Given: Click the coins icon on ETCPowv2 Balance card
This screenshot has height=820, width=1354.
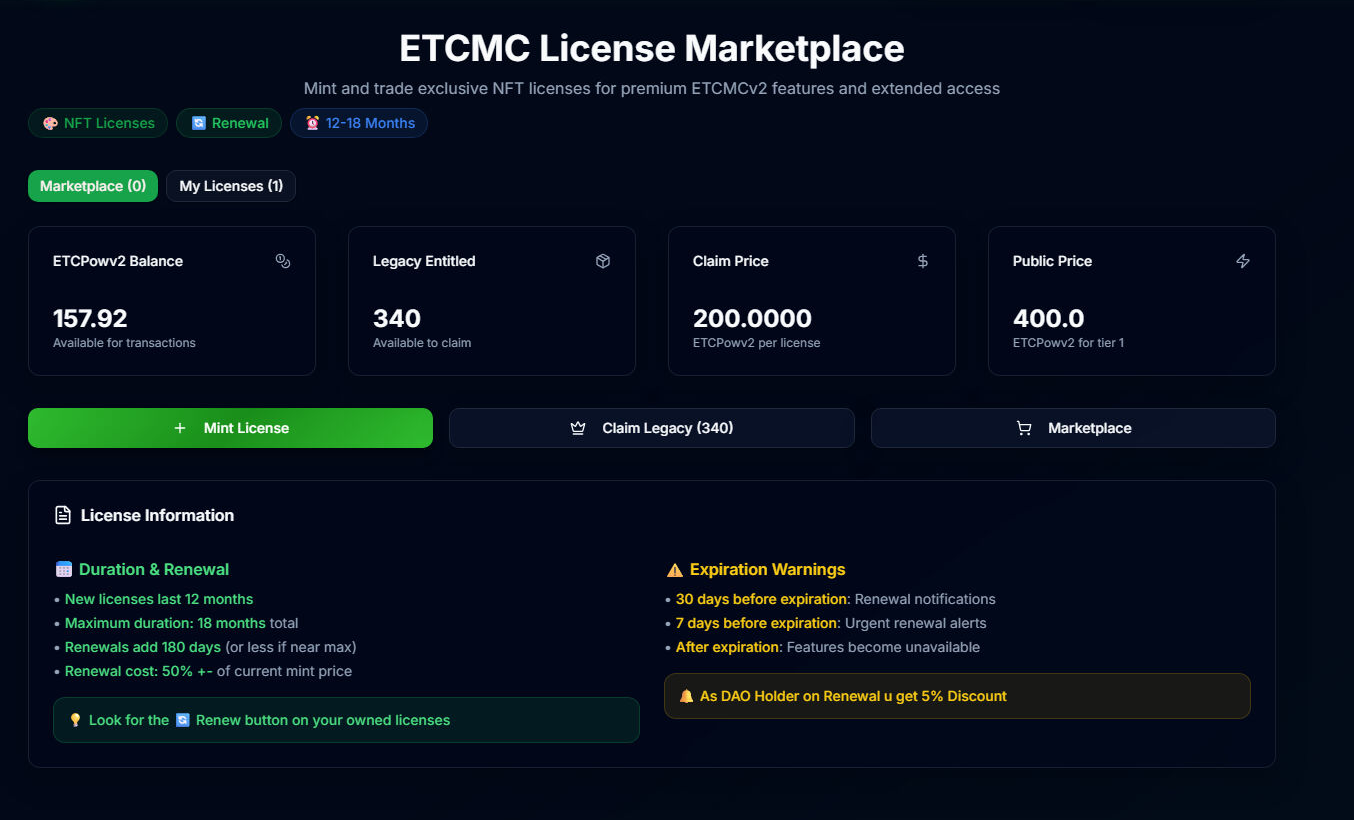Looking at the screenshot, I should pyautogui.click(x=283, y=261).
